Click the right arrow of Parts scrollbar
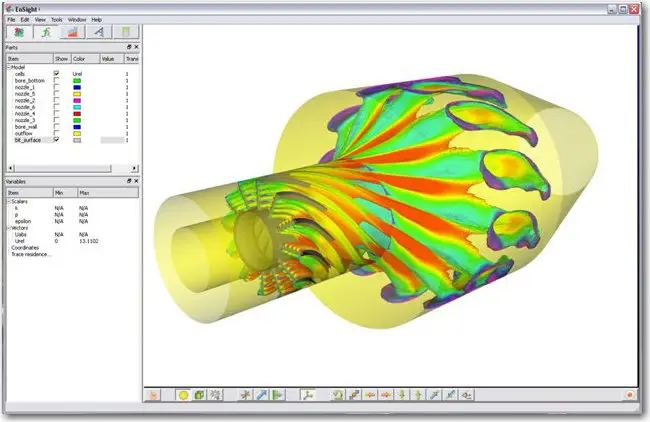 (134, 168)
